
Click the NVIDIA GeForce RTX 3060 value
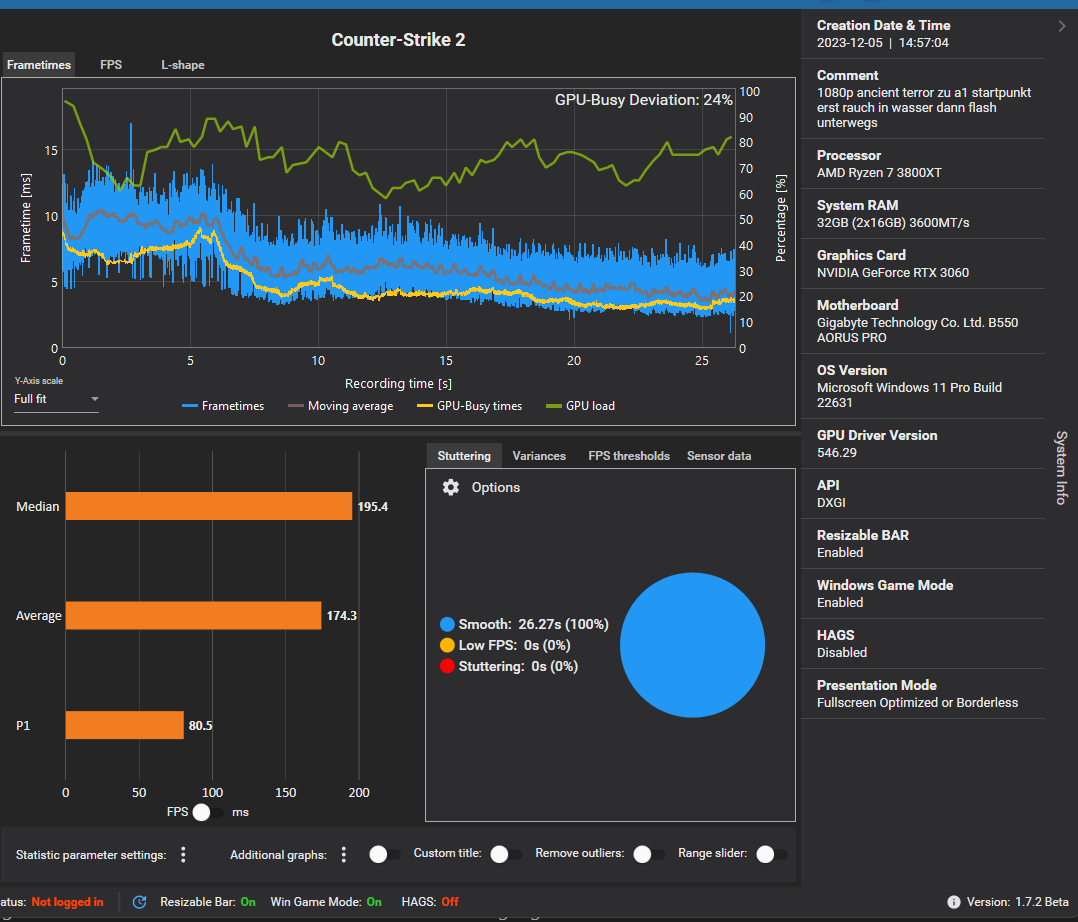[x=892, y=273]
